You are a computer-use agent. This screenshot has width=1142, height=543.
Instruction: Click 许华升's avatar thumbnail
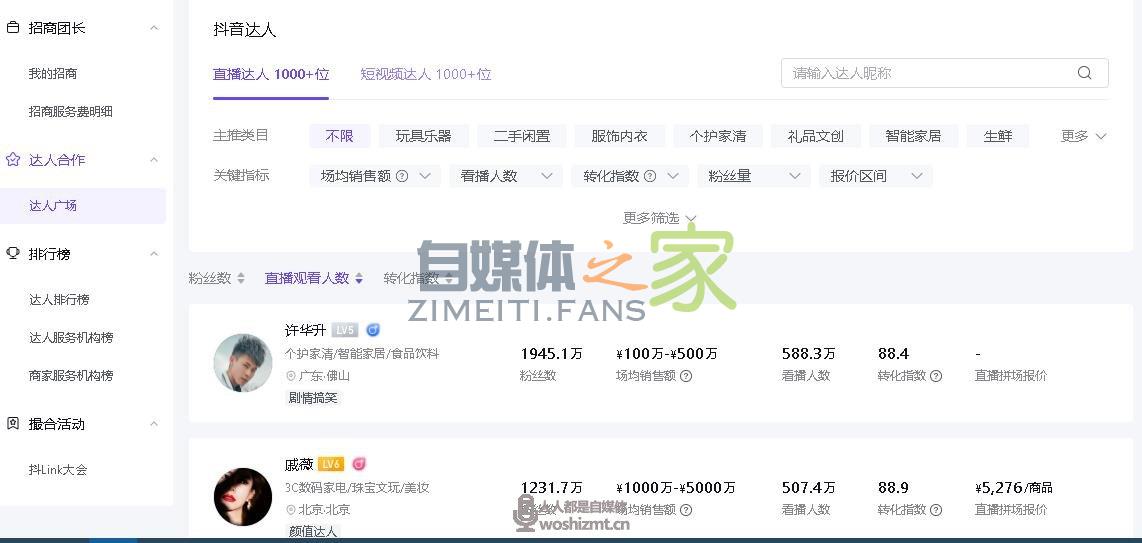click(x=243, y=362)
